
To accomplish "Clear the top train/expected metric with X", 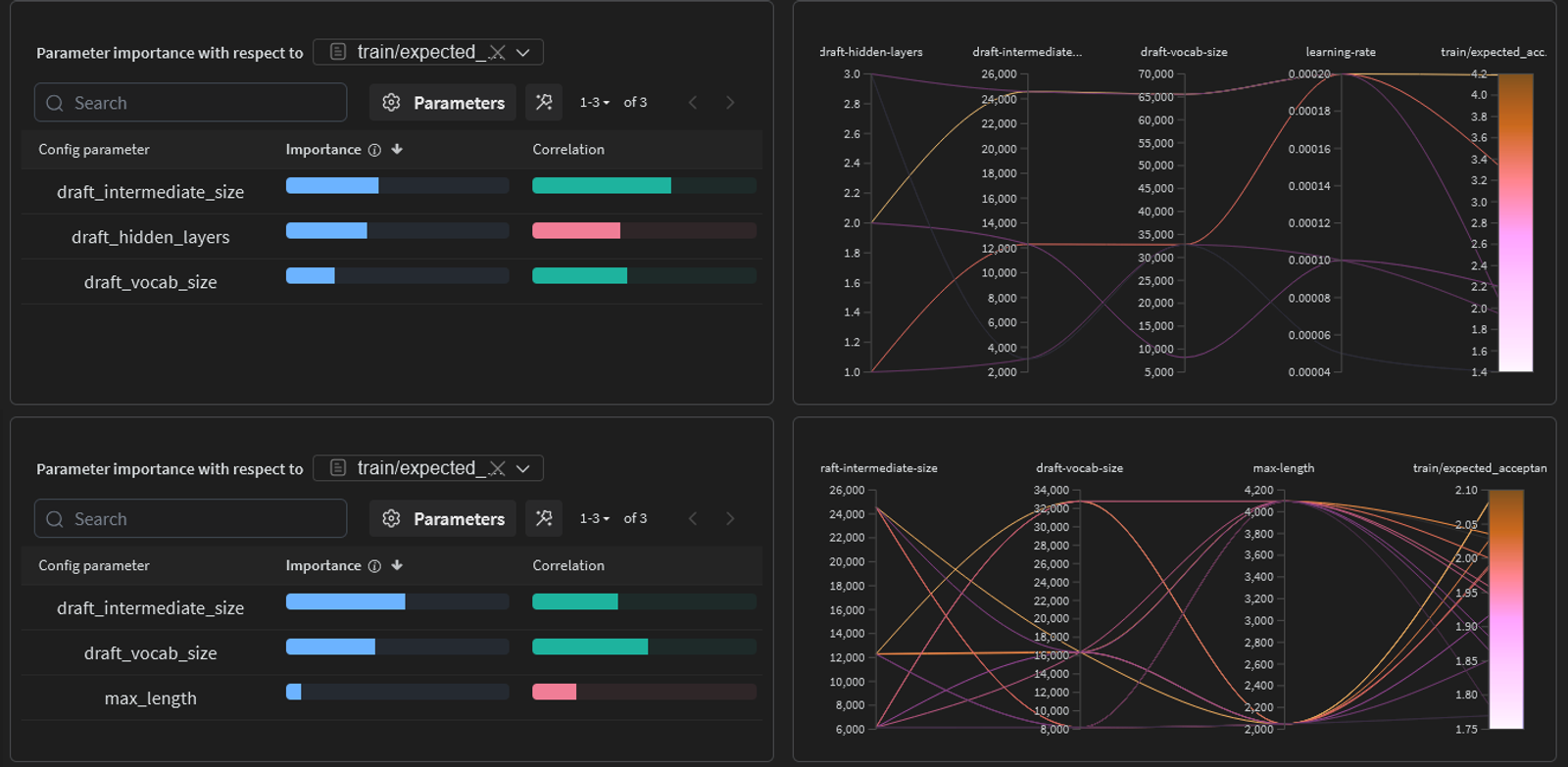I will click(x=498, y=53).
